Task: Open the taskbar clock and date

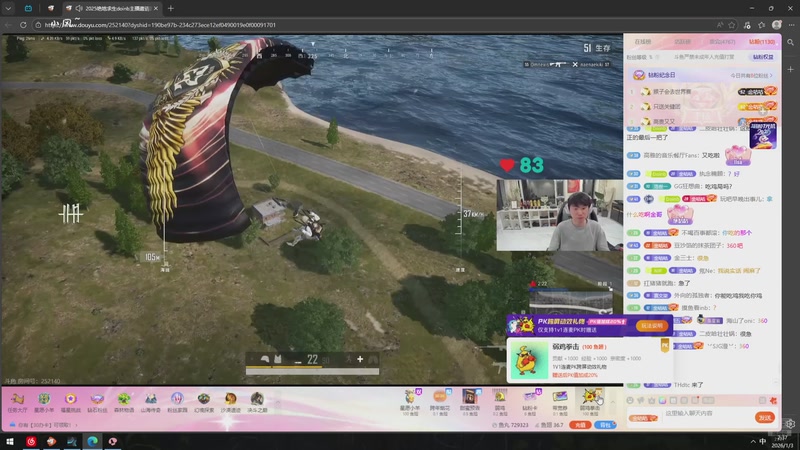Action: click(x=782, y=441)
